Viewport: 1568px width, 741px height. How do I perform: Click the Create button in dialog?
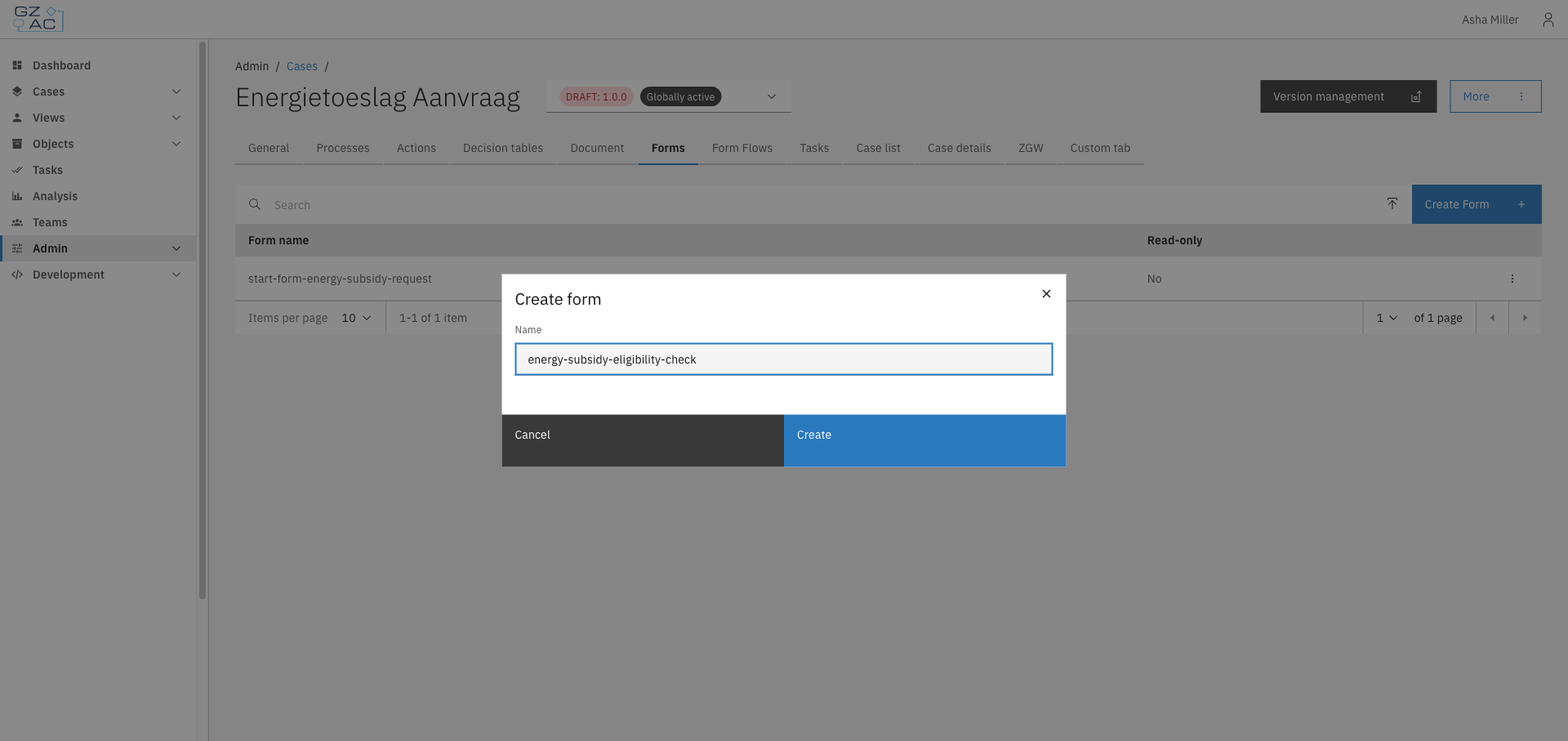[x=924, y=440]
